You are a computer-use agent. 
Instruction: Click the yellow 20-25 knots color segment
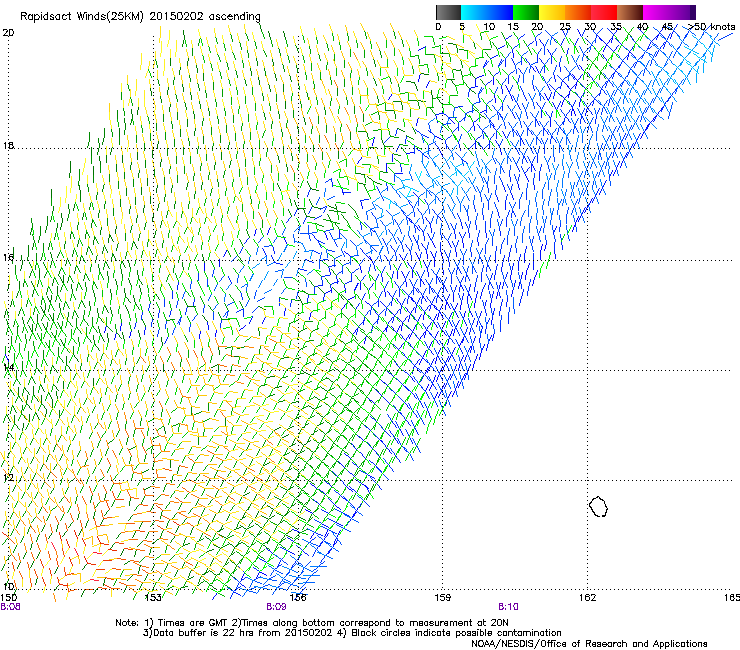pos(552,12)
